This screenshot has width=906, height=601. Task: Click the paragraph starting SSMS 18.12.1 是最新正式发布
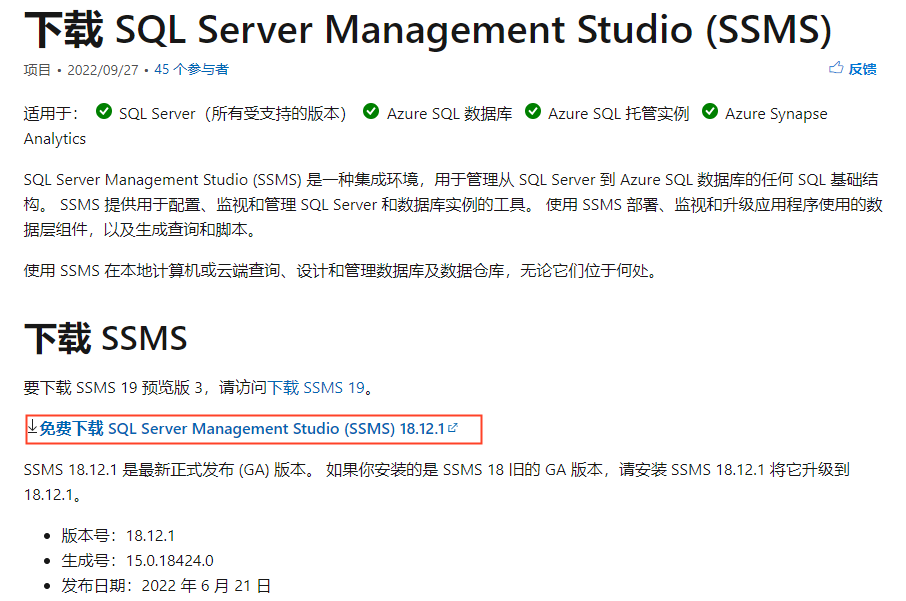437,482
